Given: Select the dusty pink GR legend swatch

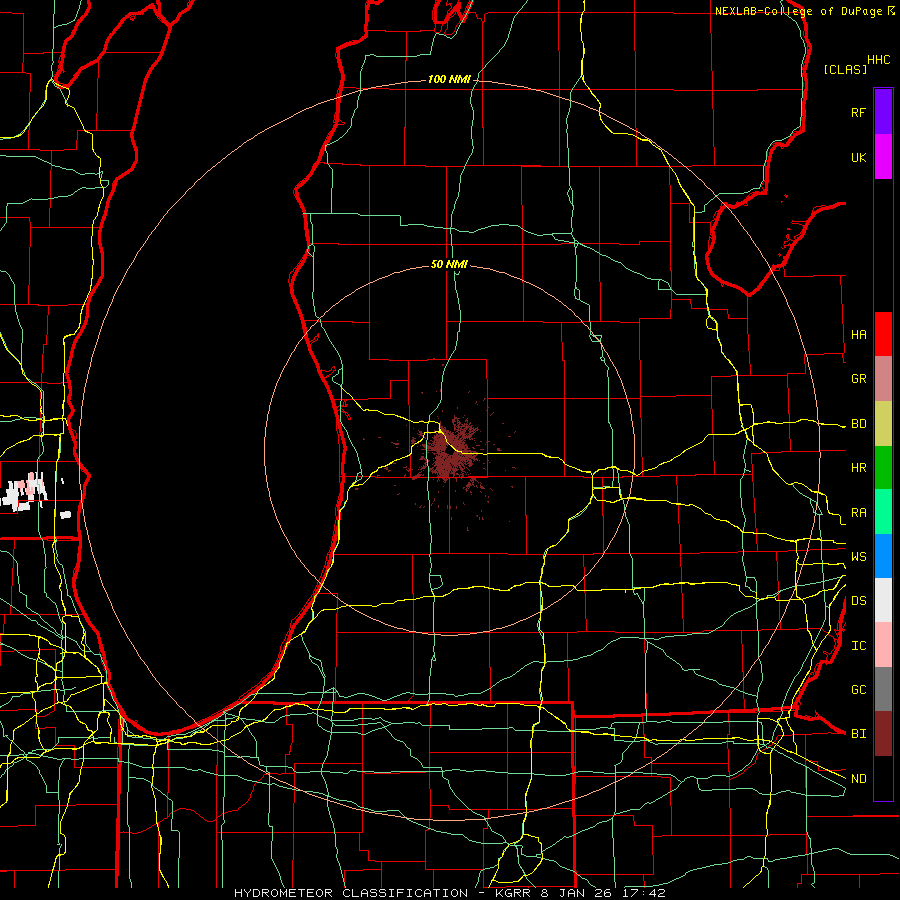Looking at the screenshot, I should click(x=883, y=379).
